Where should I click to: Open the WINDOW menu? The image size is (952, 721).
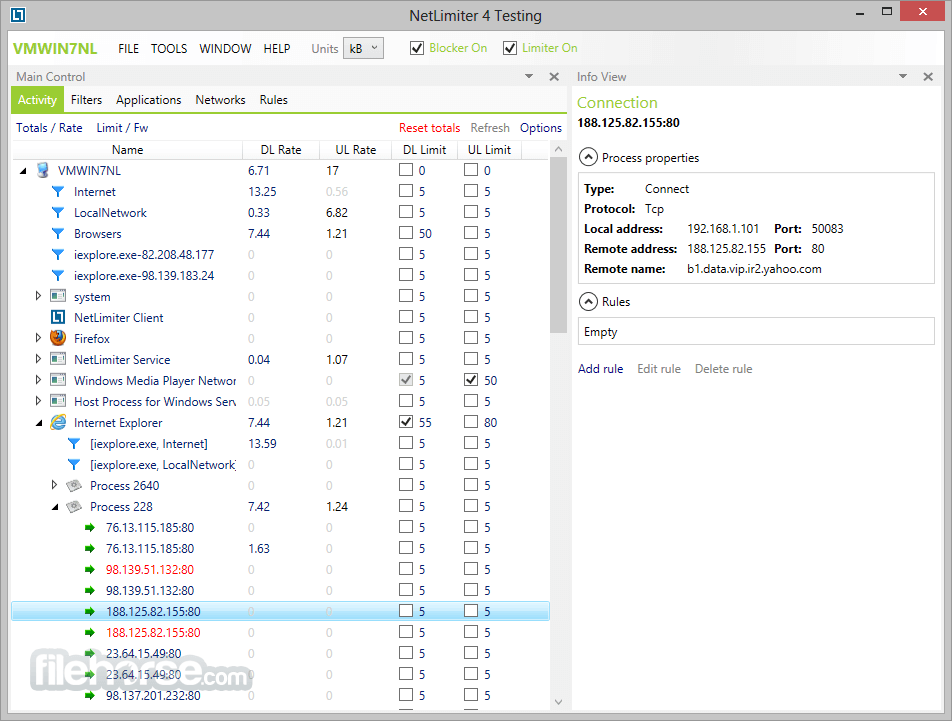coord(225,49)
